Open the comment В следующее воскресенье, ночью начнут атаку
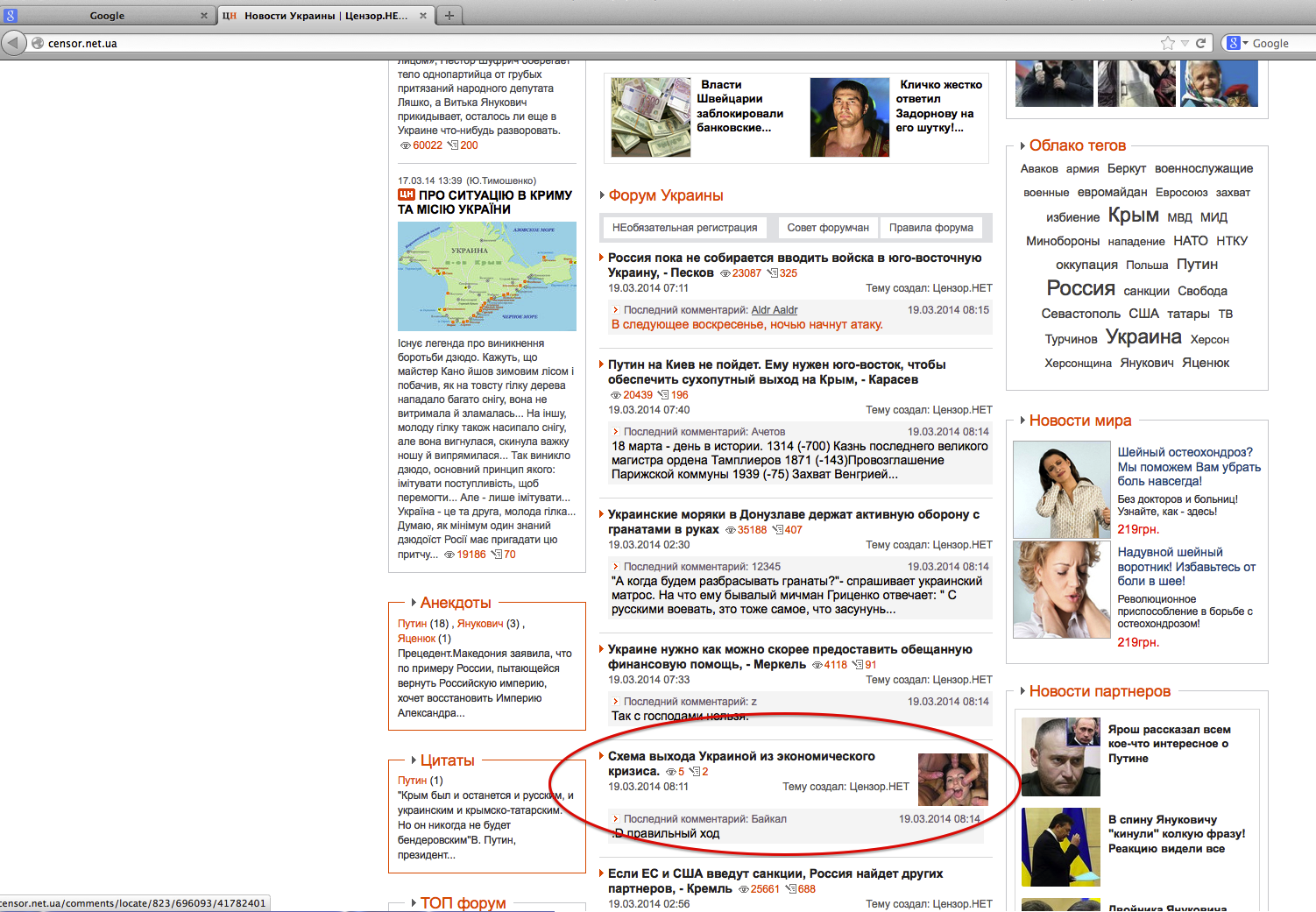The width and height of the screenshot is (1316, 912). (x=747, y=324)
